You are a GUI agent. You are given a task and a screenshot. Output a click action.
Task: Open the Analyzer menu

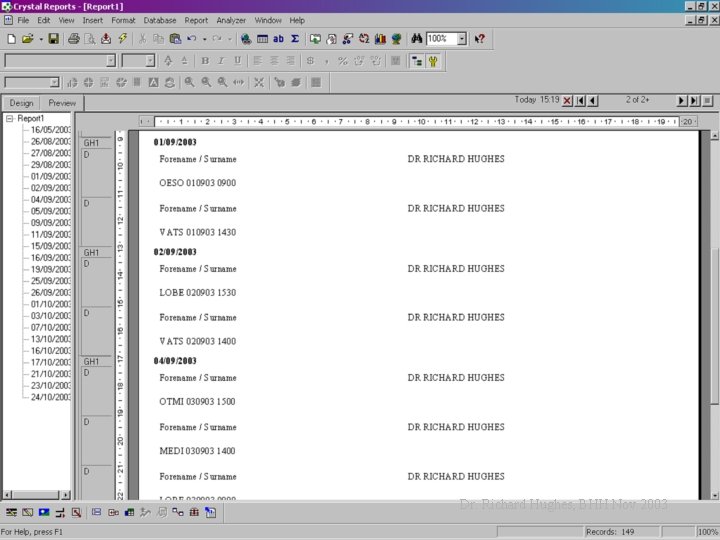[x=231, y=20]
